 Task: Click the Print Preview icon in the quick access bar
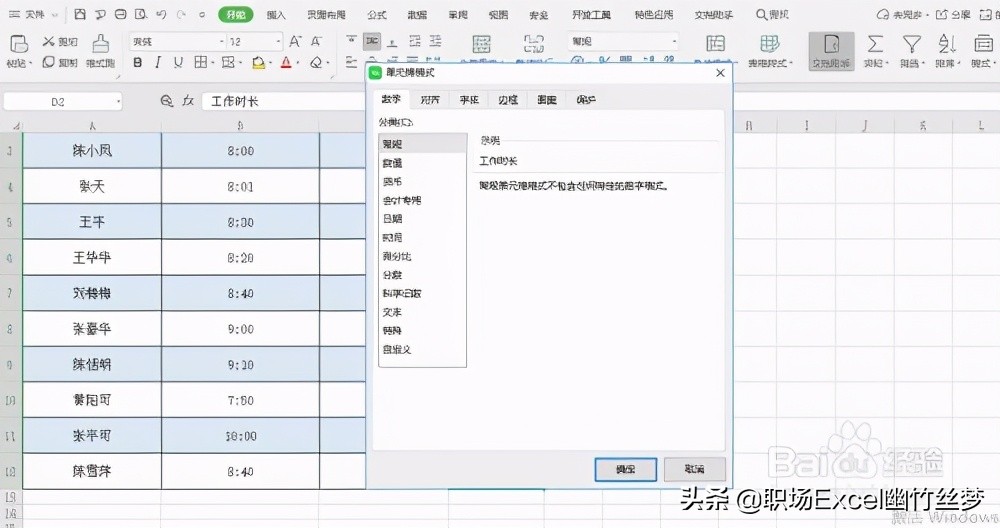(140, 14)
